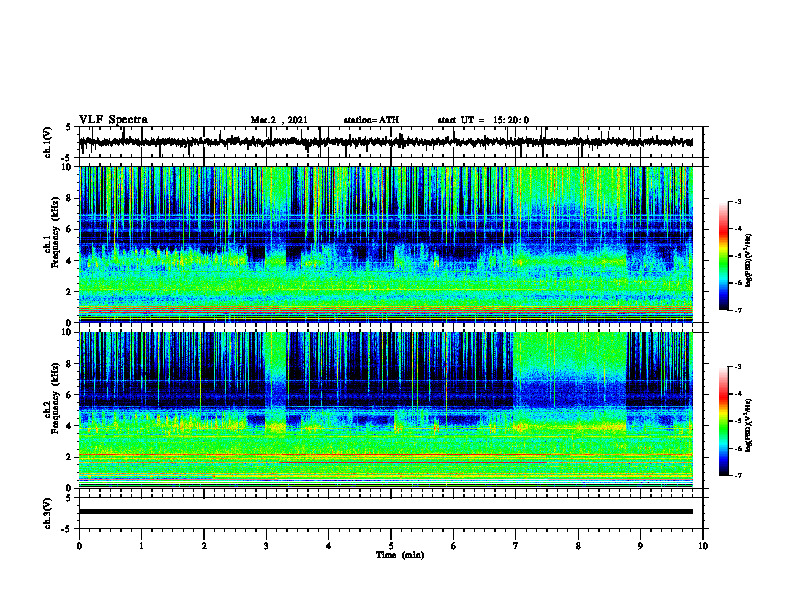Click the "-5" tick on the ch.3(V) axis

click(67, 529)
